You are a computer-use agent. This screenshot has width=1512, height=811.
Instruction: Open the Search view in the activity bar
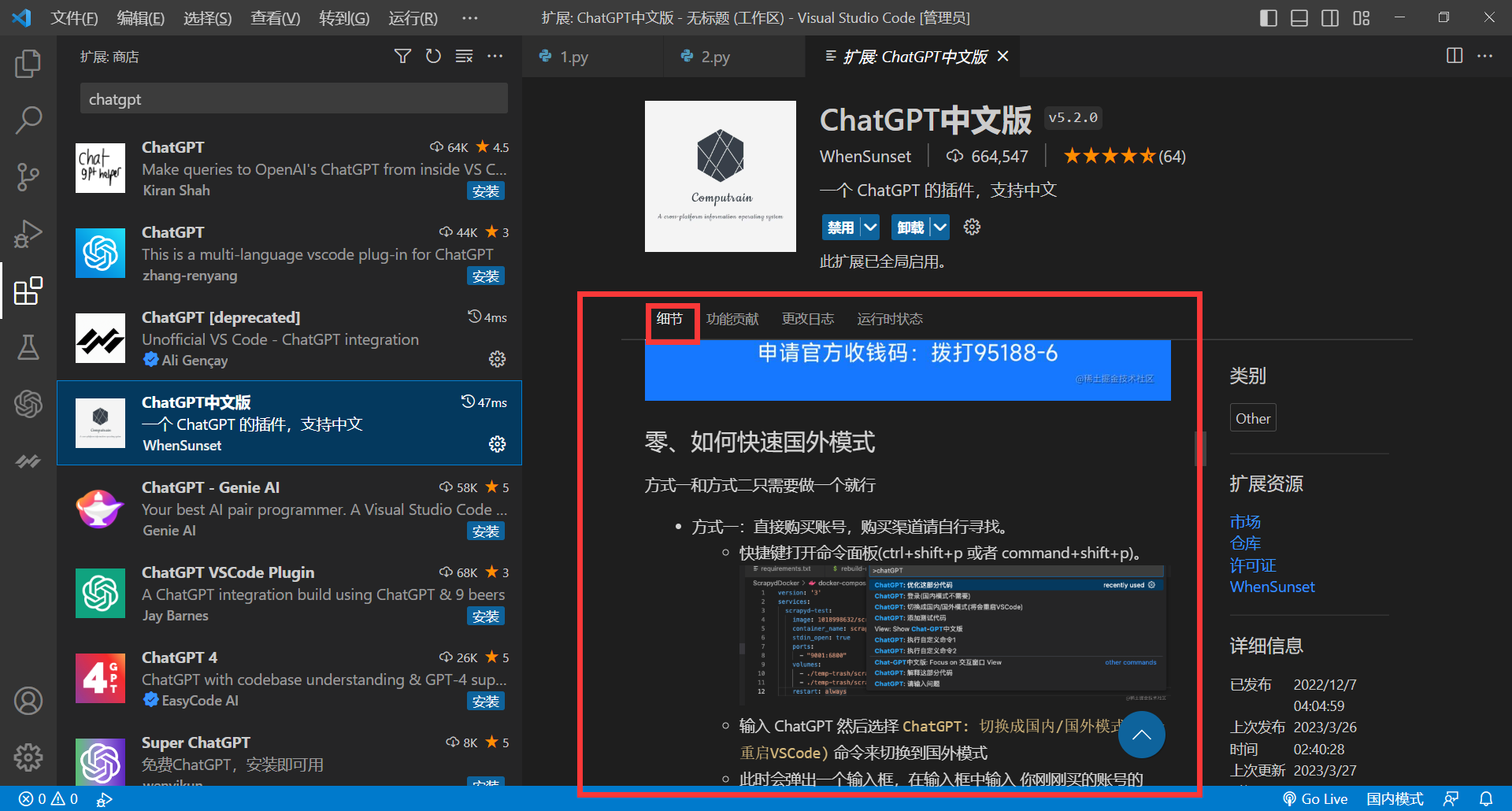(x=28, y=120)
